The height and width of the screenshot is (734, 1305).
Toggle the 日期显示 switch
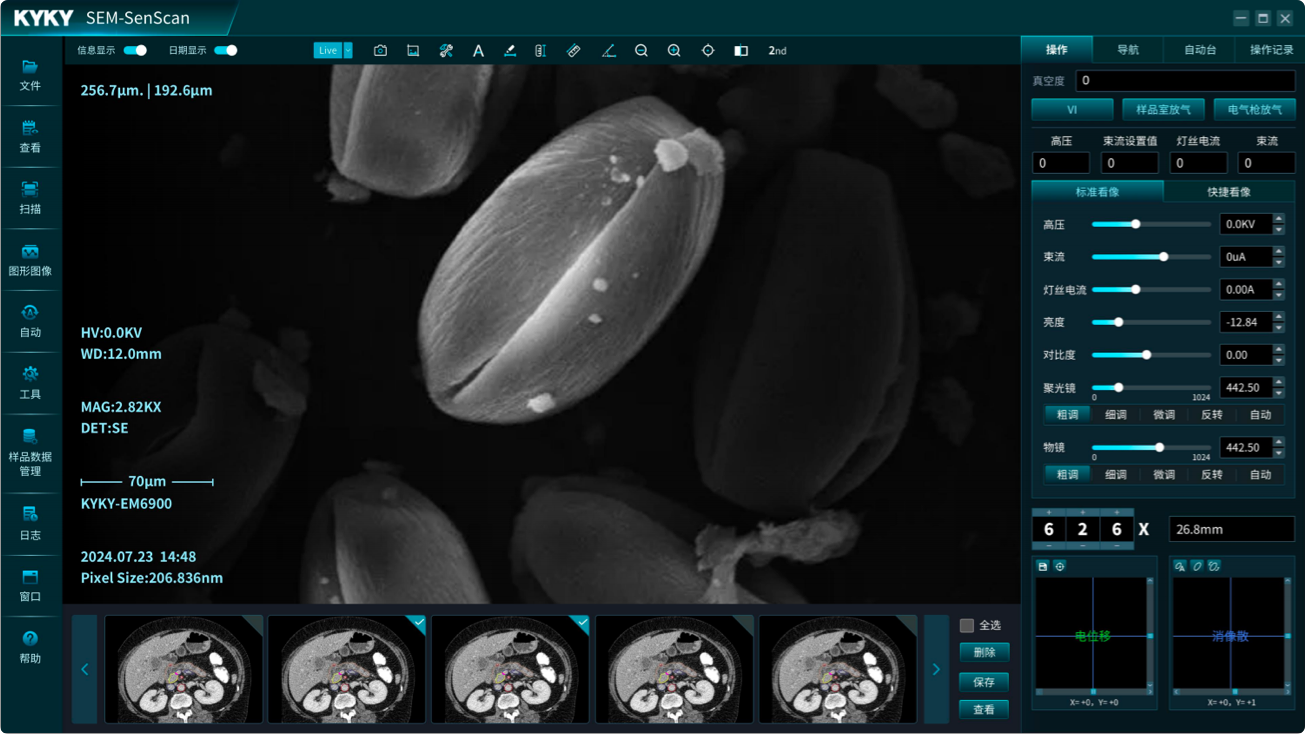226,50
